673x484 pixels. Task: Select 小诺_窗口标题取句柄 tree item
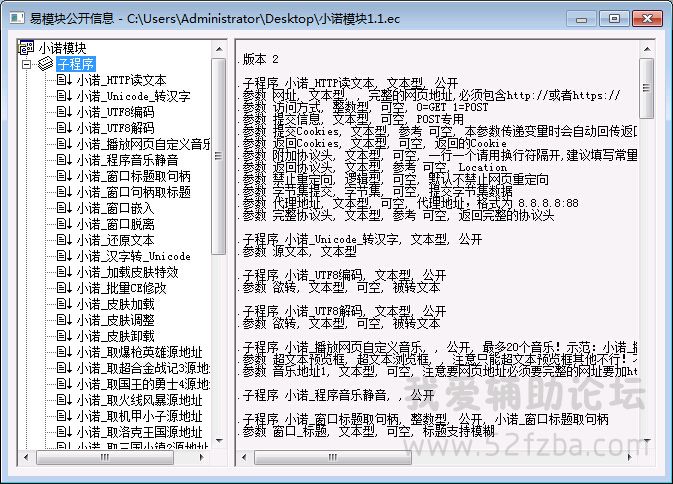pos(133,176)
